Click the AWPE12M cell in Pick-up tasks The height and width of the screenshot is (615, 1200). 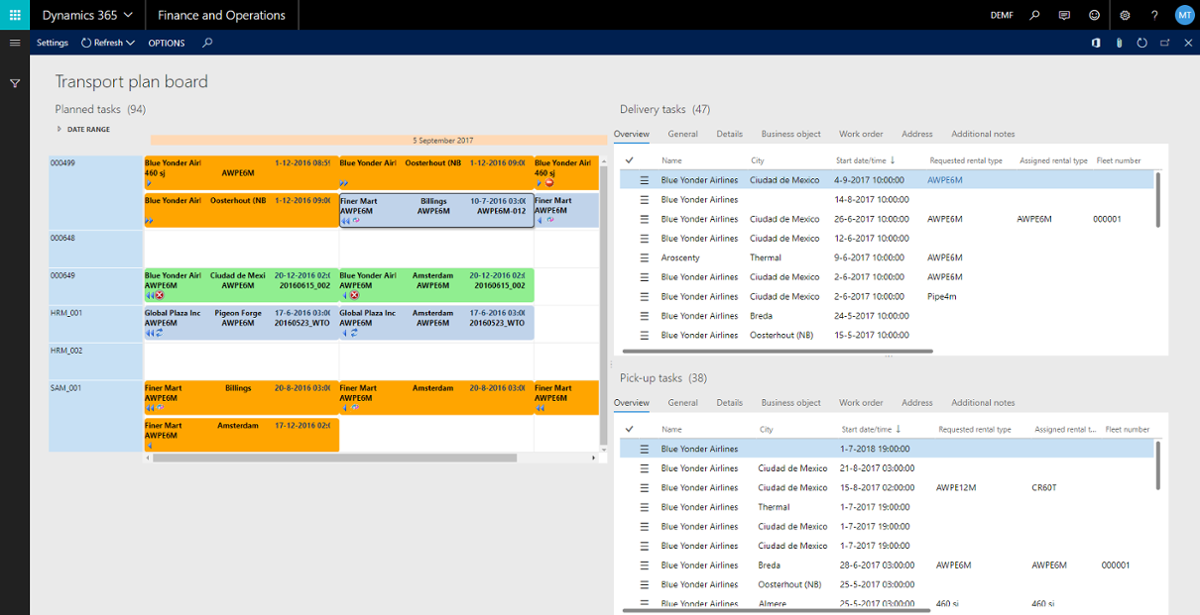tap(955, 488)
